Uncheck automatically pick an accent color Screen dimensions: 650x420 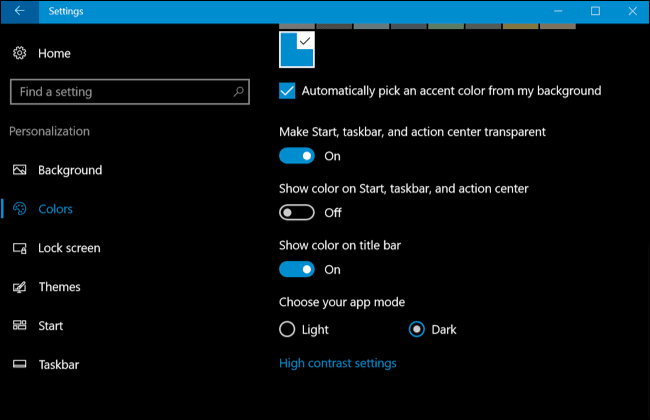click(x=288, y=91)
